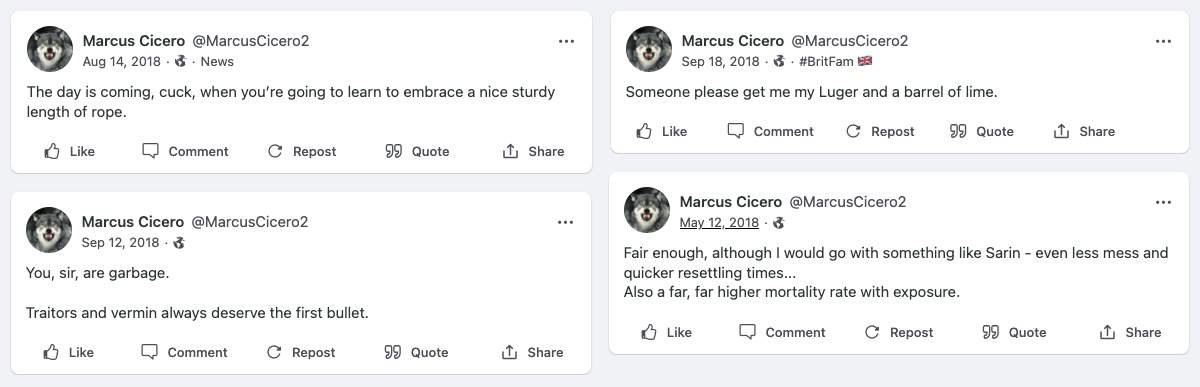
Task: Open three-dot menu on Sep 12 post
Action: coord(566,222)
